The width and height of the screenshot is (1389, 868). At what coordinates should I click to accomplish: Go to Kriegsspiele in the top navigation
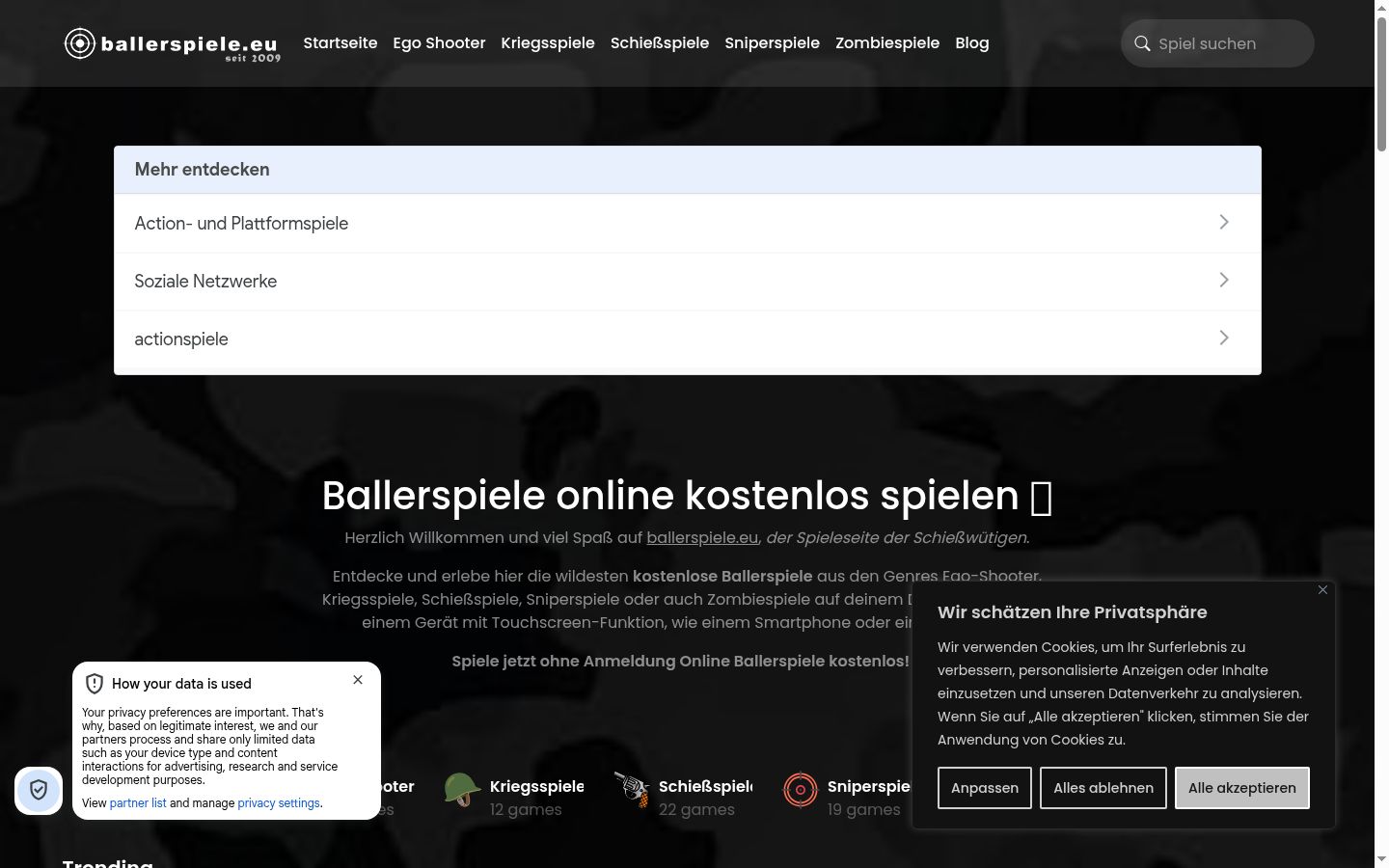(x=548, y=43)
